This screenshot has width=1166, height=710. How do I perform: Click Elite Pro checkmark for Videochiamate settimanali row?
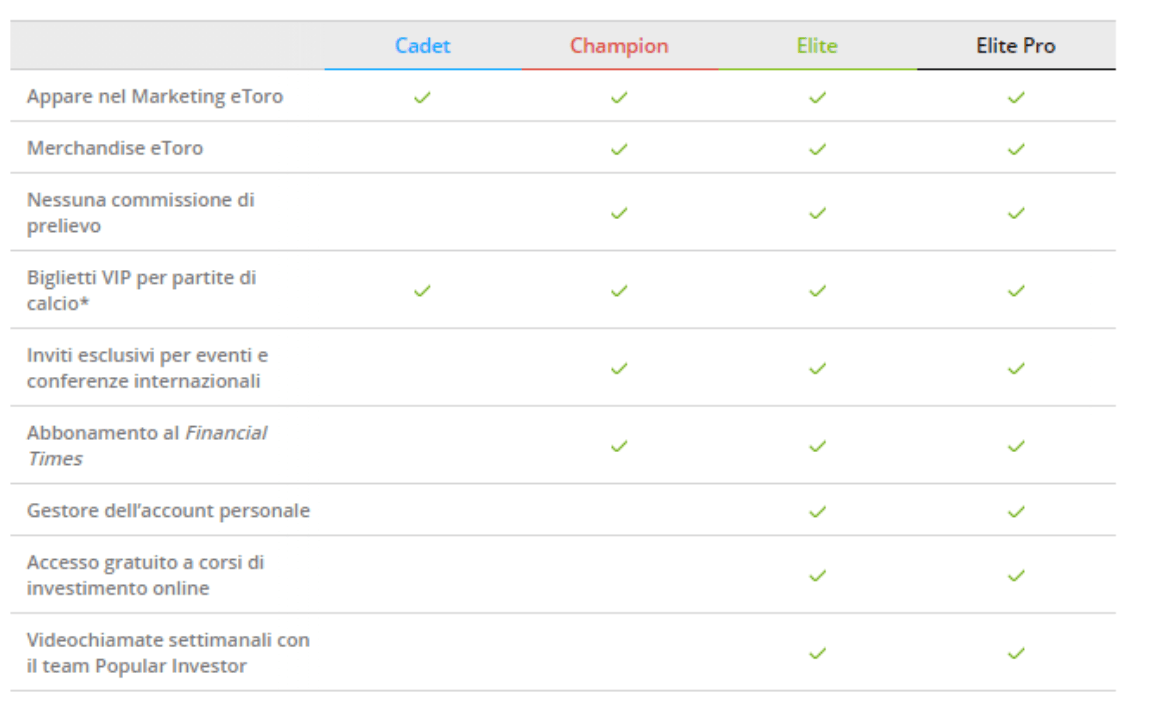(1016, 653)
